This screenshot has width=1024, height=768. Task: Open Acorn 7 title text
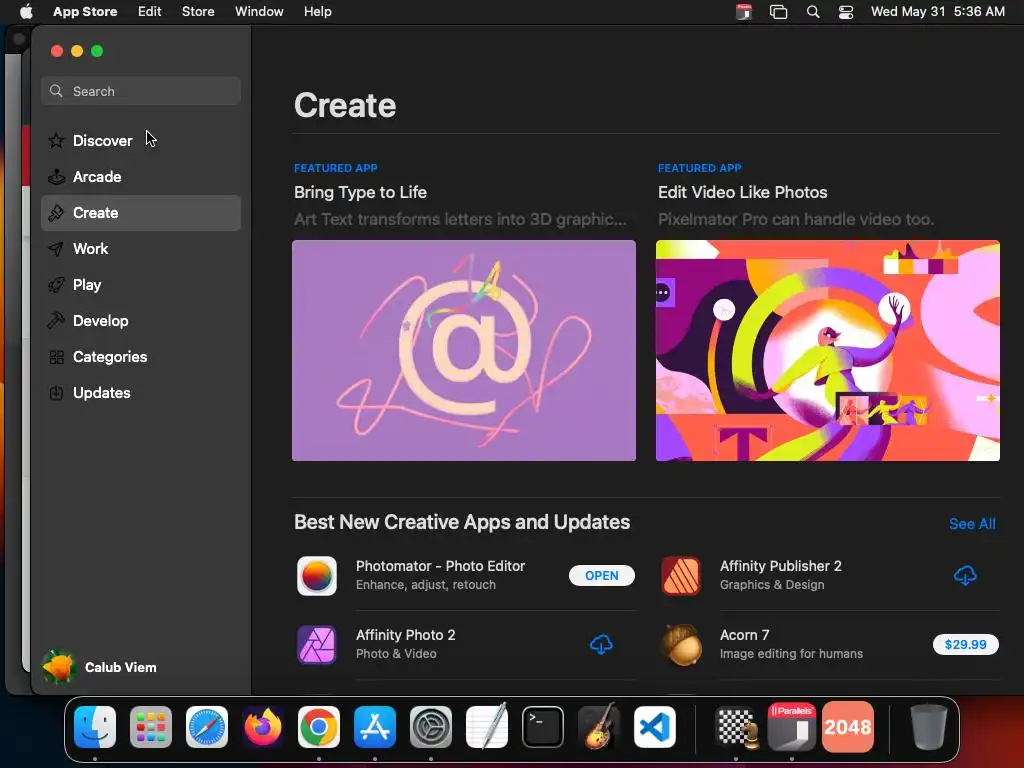(744, 635)
